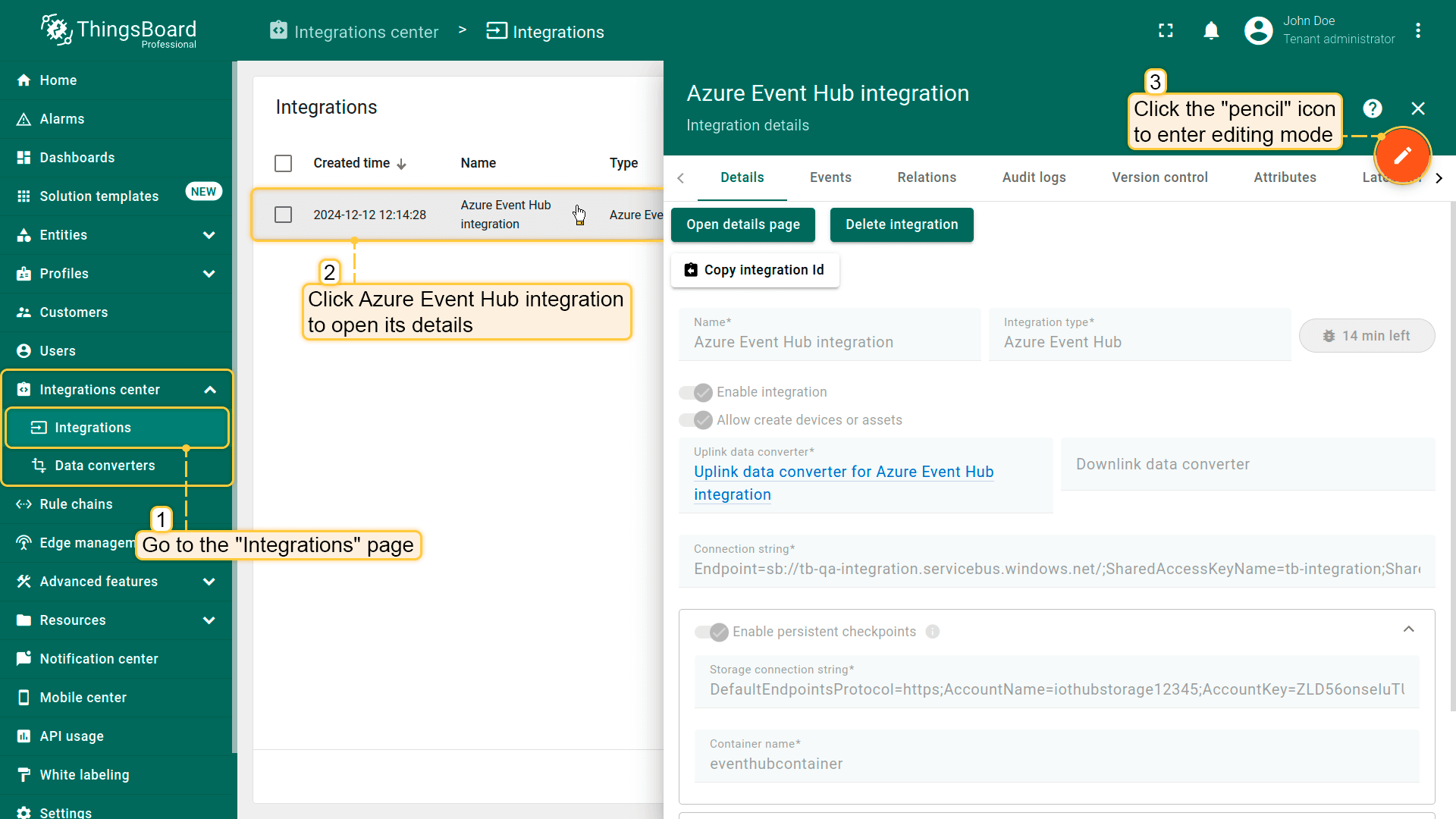The height and width of the screenshot is (819, 1456).
Task: Click the debug mode 14 min left
Action: (x=1366, y=336)
